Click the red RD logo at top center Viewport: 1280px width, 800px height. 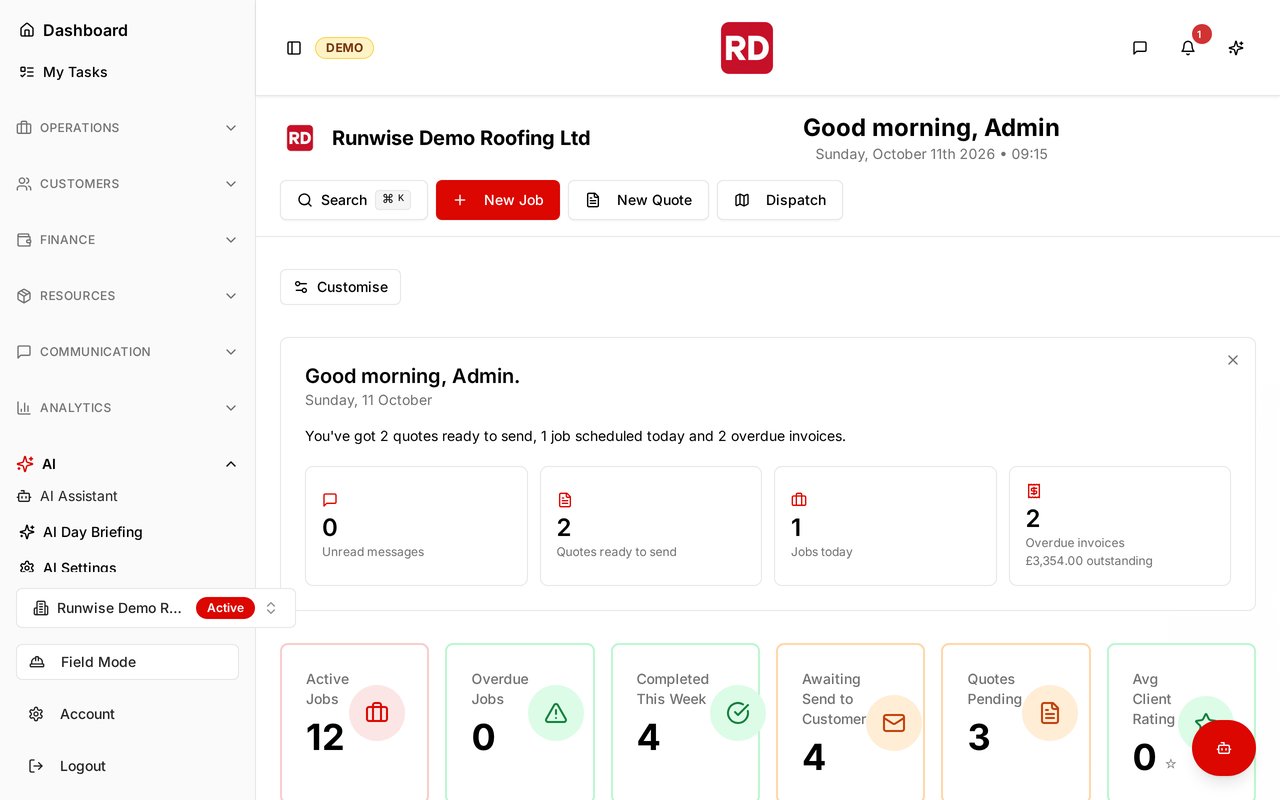pyautogui.click(x=747, y=48)
